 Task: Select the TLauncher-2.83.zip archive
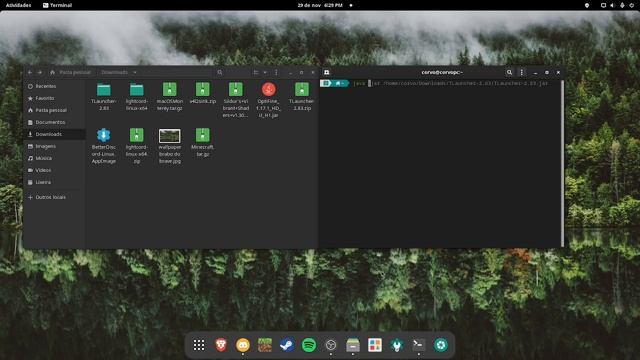(x=302, y=96)
